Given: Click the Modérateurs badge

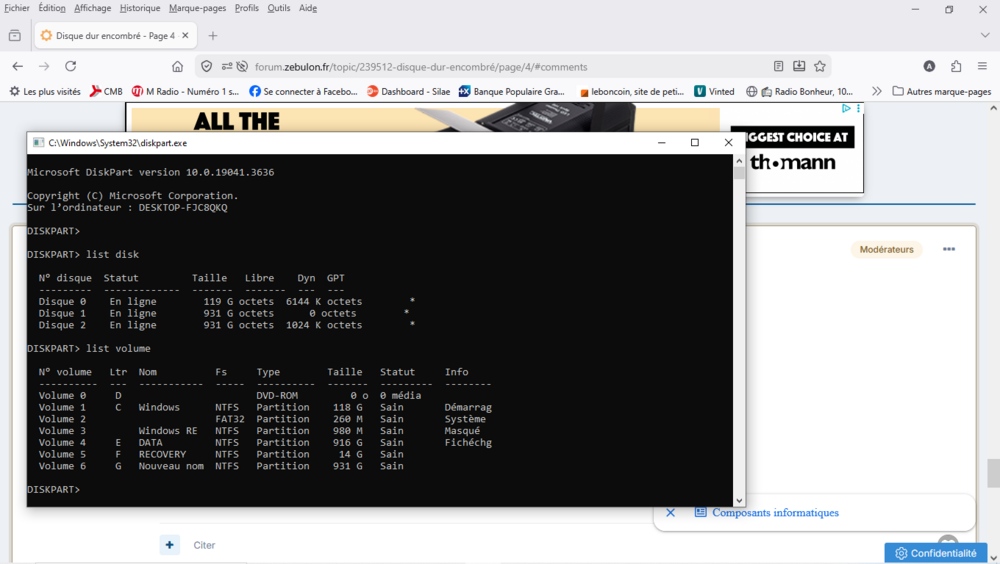Looking at the screenshot, I should click(886, 249).
